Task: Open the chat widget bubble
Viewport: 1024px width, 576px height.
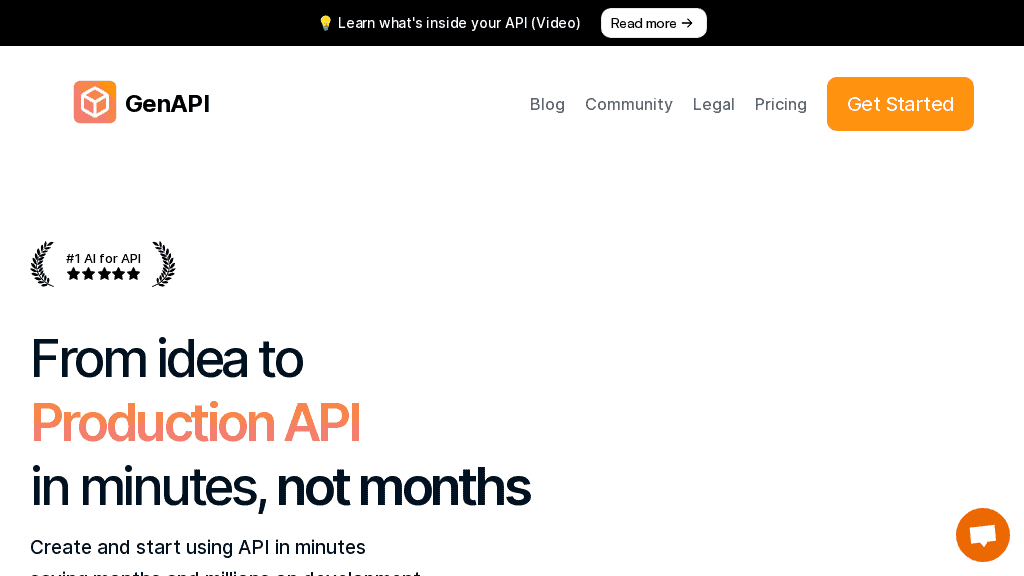Action: pos(982,534)
